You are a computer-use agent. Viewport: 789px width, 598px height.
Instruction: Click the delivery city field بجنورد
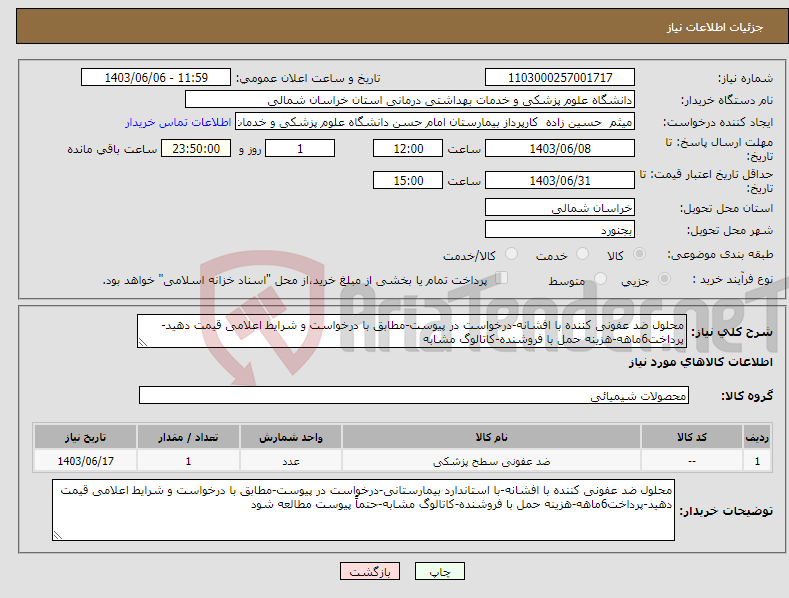click(560, 230)
